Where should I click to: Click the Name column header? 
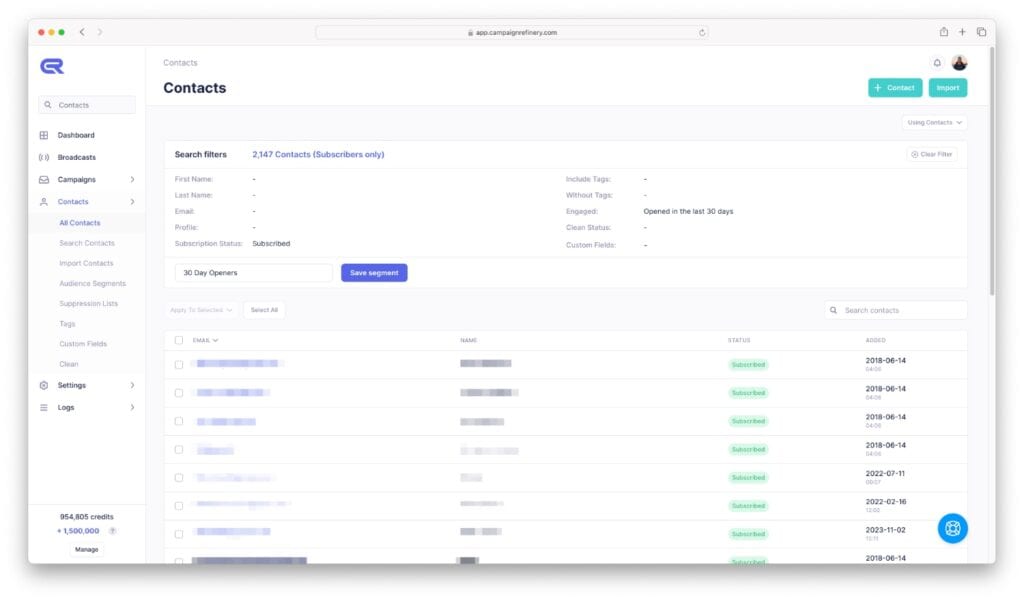pyautogui.click(x=468, y=340)
